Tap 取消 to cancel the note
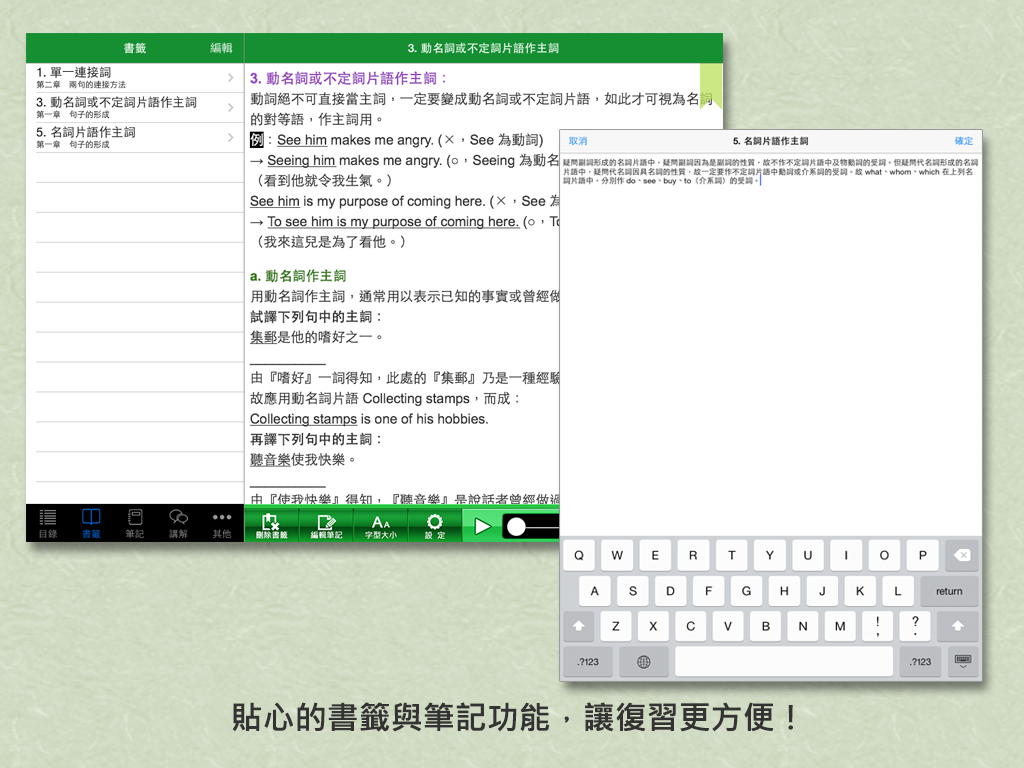The width and height of the screenshot is (1024, 768). [577, 140]
